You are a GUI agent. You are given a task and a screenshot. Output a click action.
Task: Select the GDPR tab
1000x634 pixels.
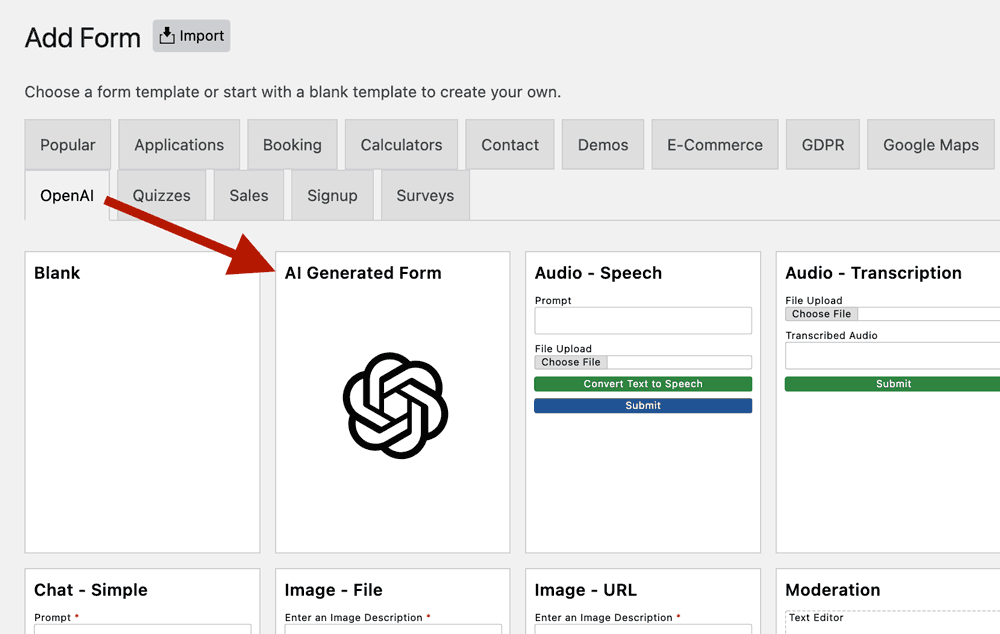pos(823,145)
